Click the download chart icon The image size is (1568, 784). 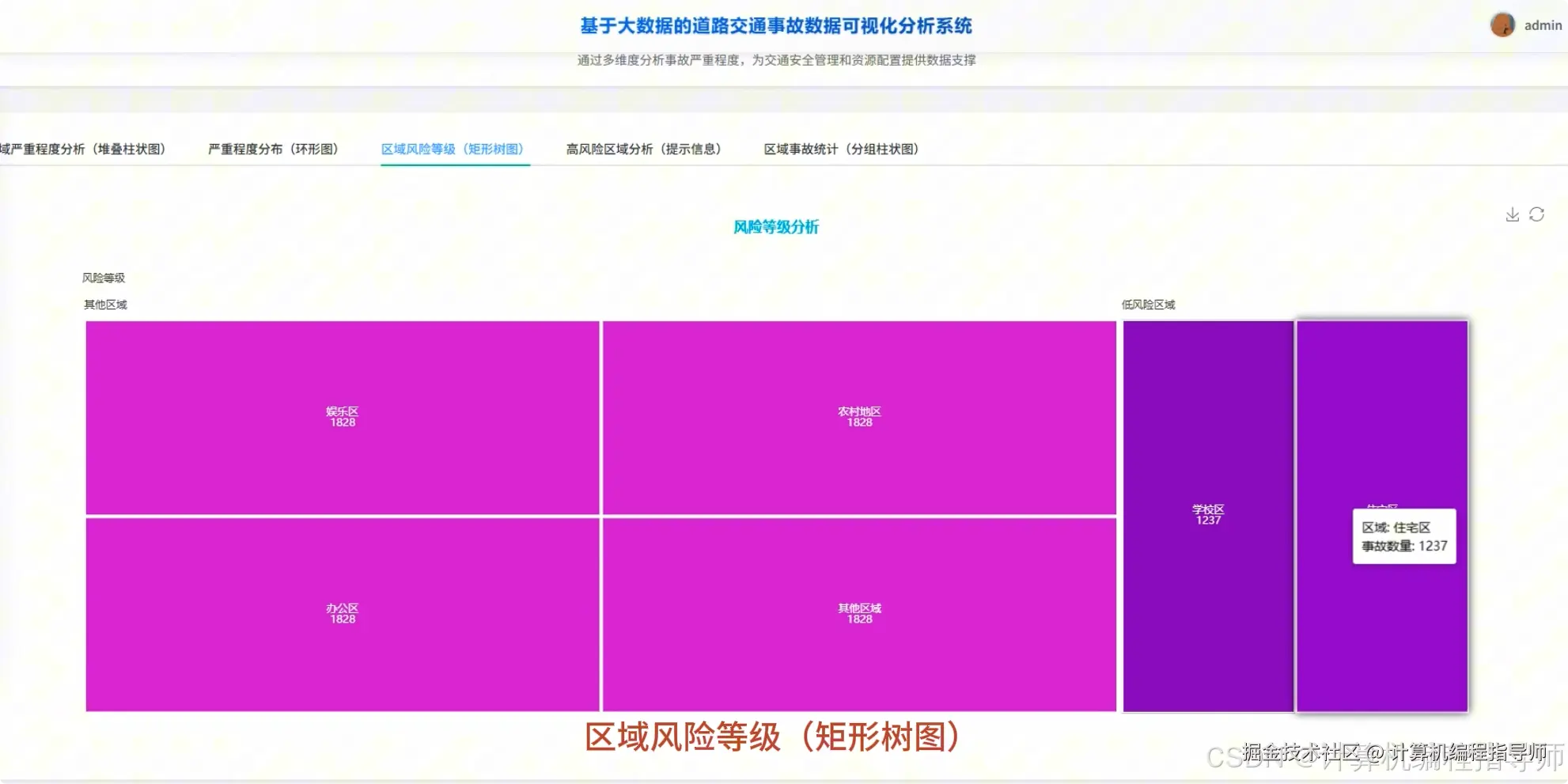click(x=1512, y=214)
